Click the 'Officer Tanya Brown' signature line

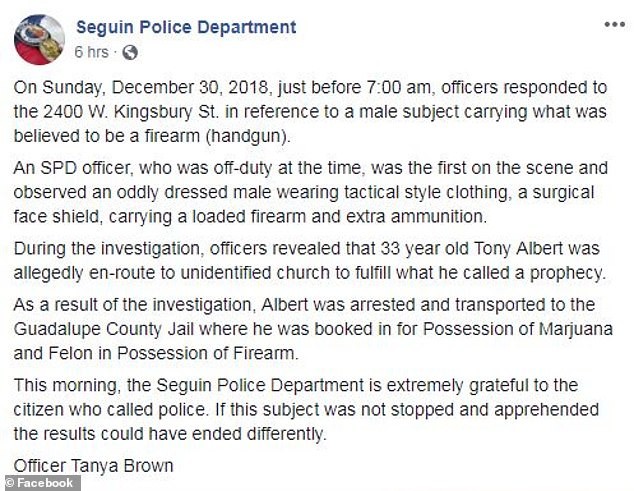pos(93,466)
